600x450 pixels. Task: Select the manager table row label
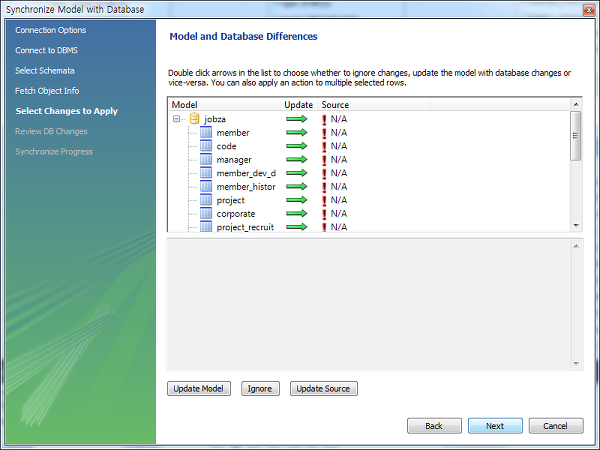click(234, 160)
